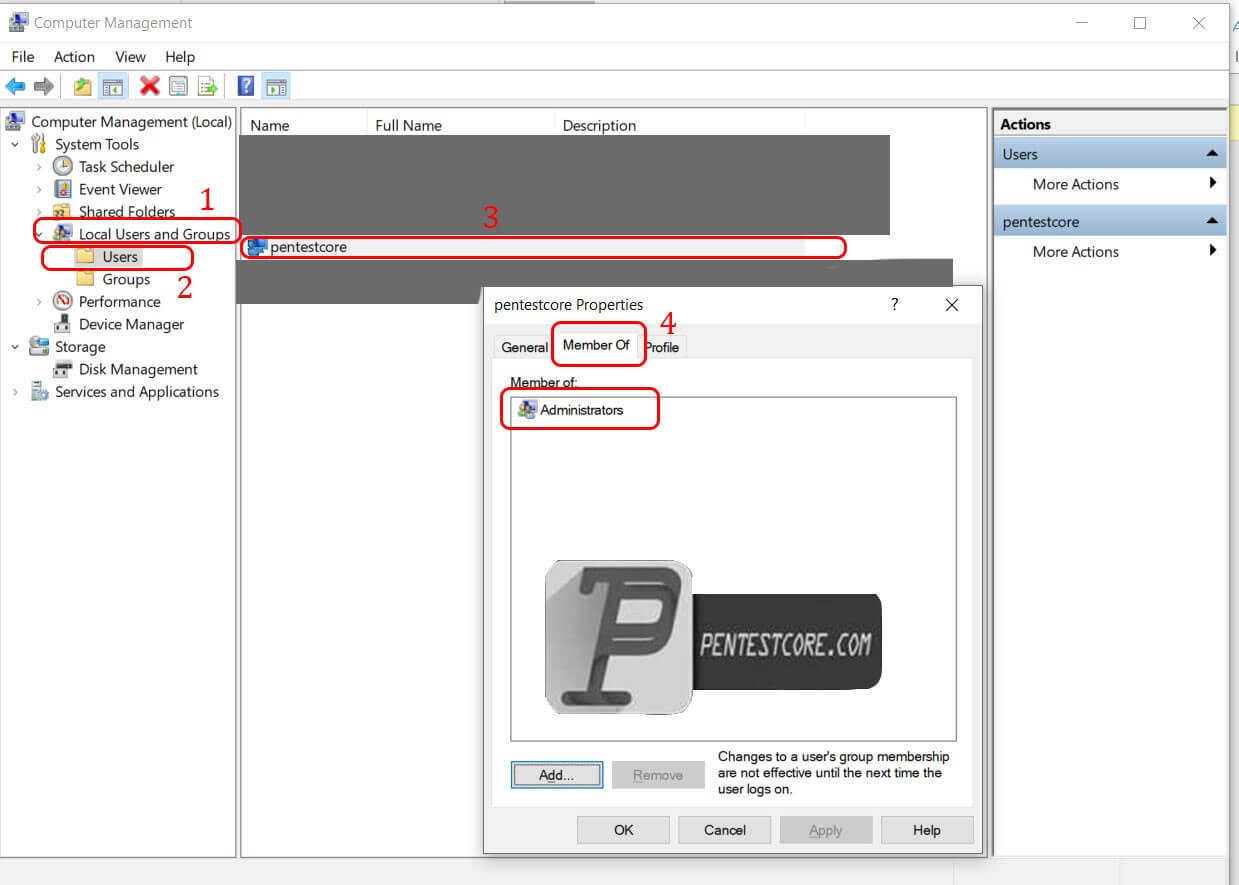Click the Task Scheduler clock icon

63,166
